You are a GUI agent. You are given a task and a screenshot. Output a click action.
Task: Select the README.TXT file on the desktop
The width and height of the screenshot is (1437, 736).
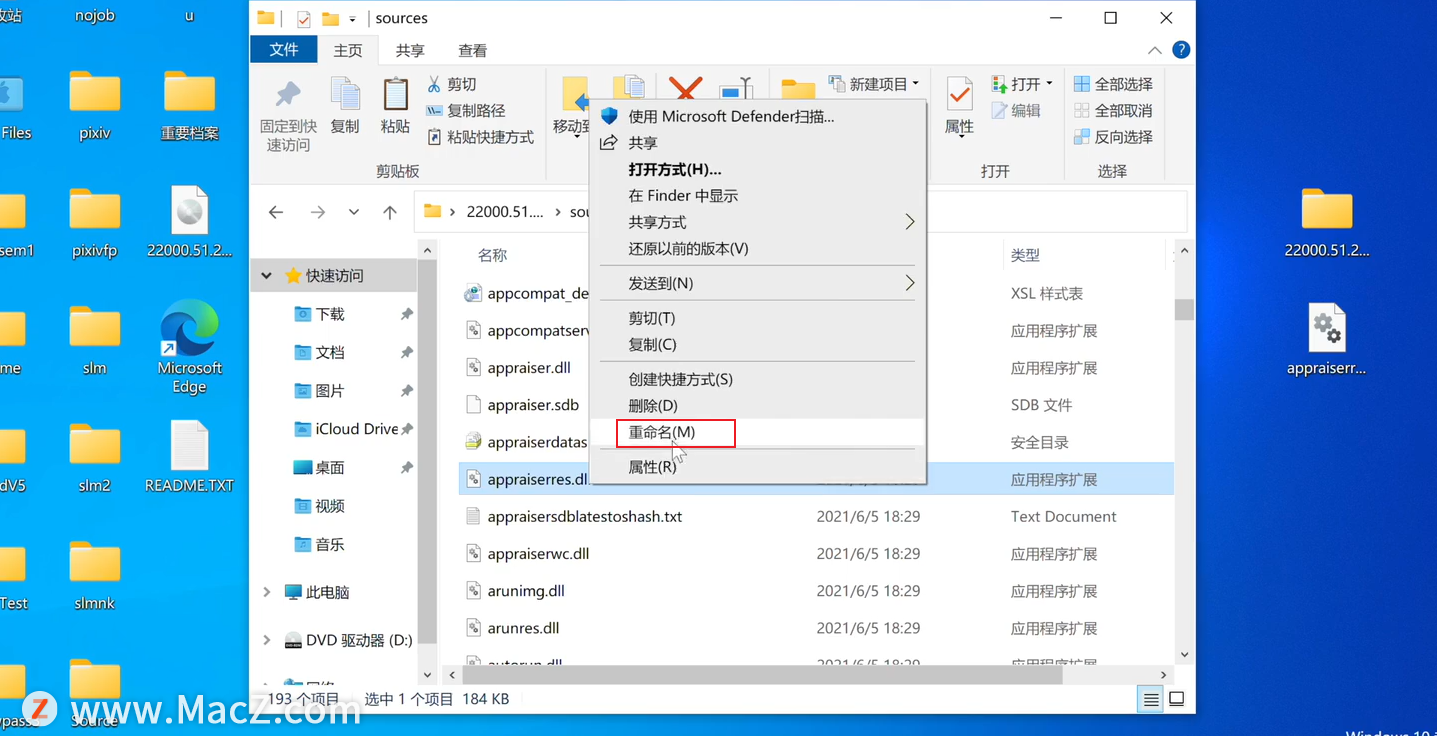[x=189, y=457]
